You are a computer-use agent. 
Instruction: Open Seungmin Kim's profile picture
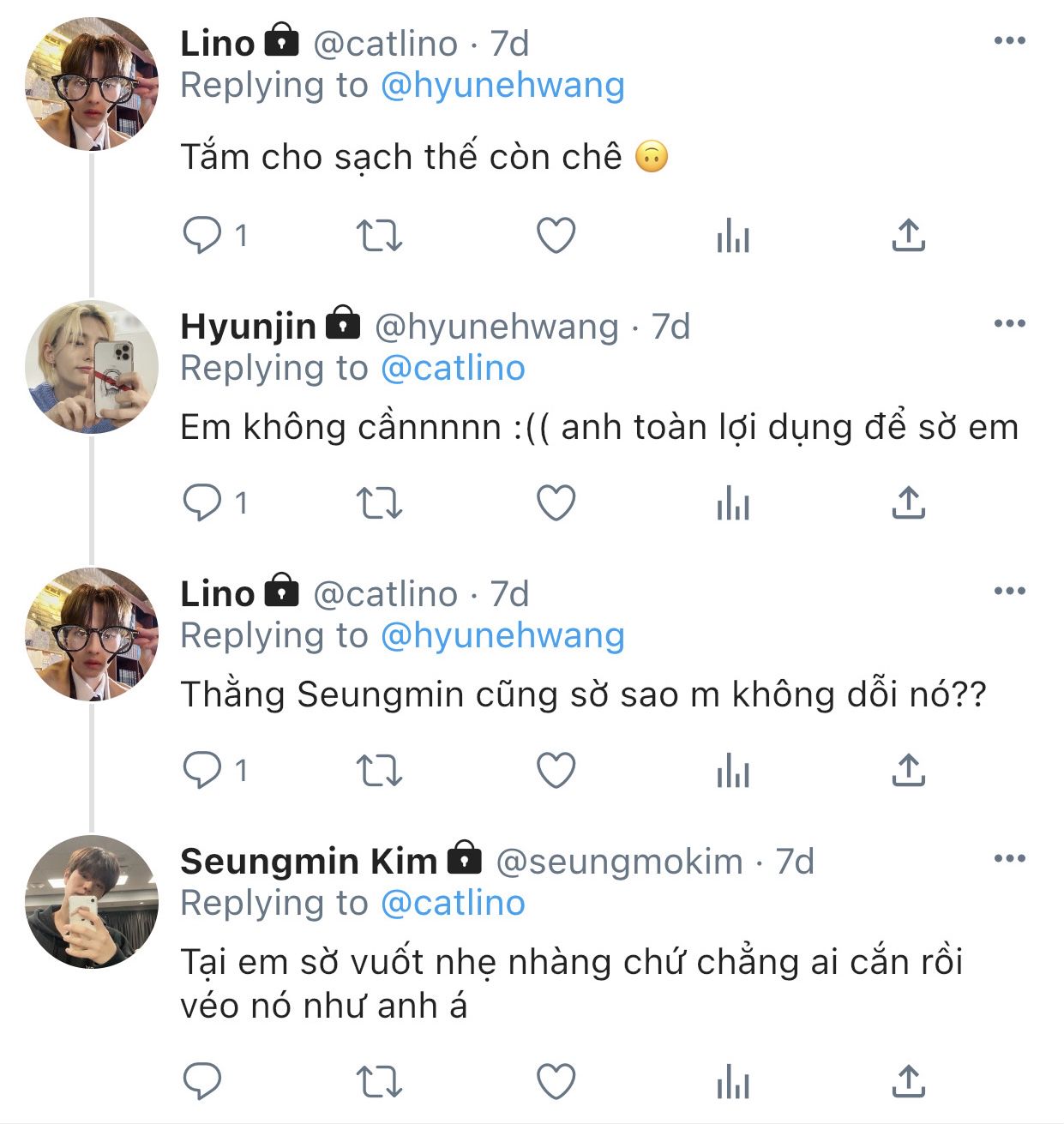[92, 902]
